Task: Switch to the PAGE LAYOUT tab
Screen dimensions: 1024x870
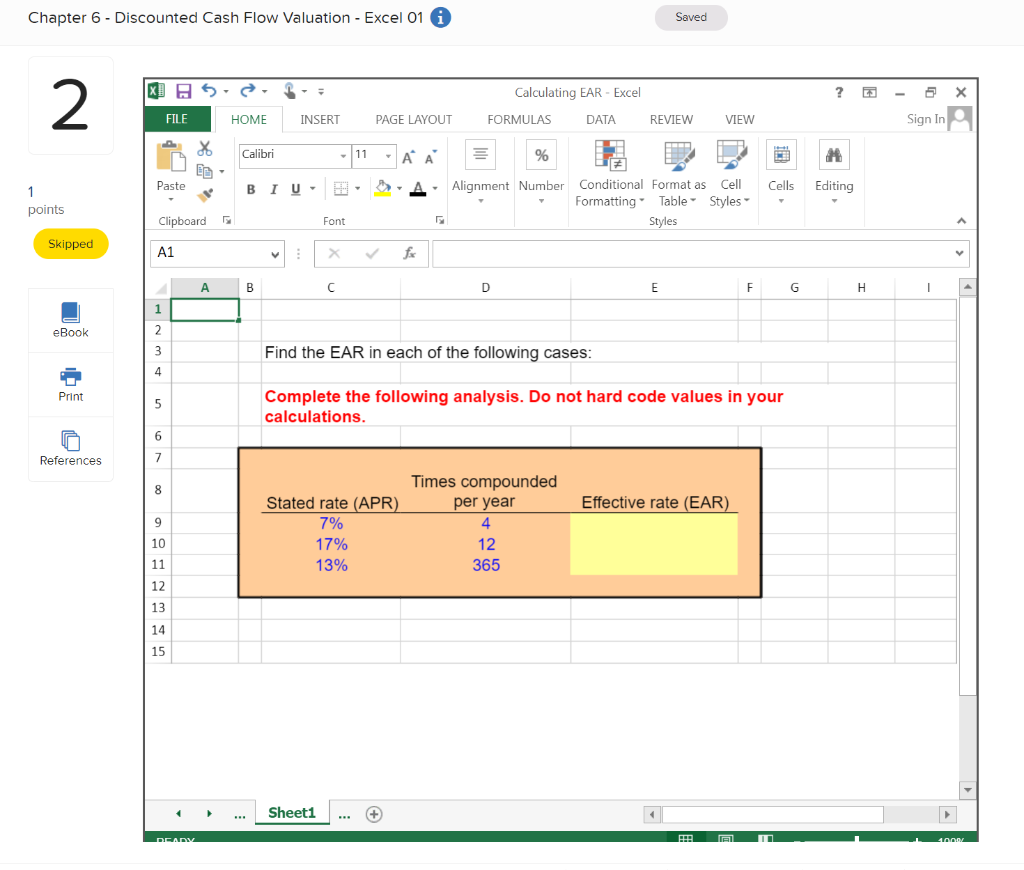Action: coord(413,120)
